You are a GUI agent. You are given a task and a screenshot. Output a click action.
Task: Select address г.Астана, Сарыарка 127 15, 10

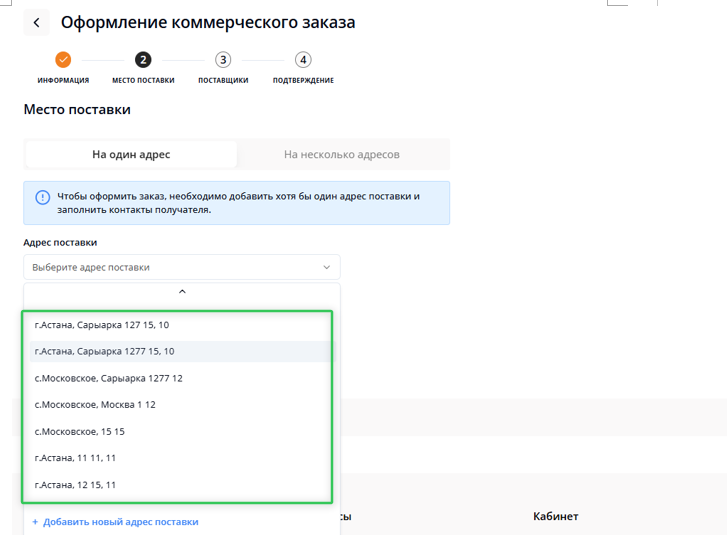point(102,325)
